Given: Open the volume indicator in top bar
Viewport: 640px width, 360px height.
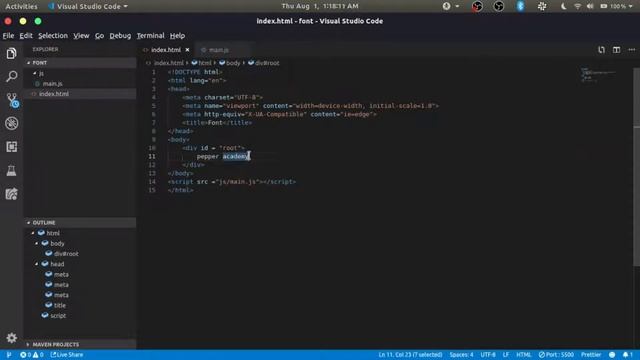Looking at the screenshot, I should pyautogui.click(x=590, y=6).
